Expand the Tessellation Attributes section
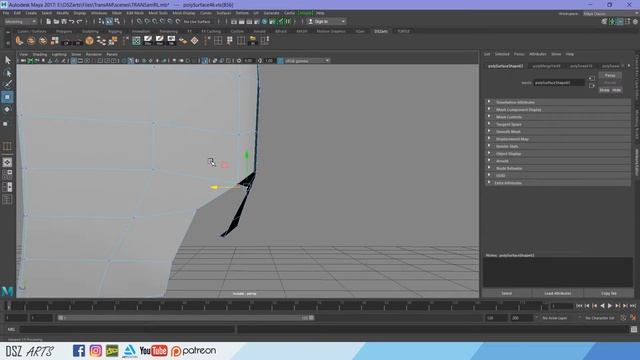Screen dimensions: 640x360 557,102
